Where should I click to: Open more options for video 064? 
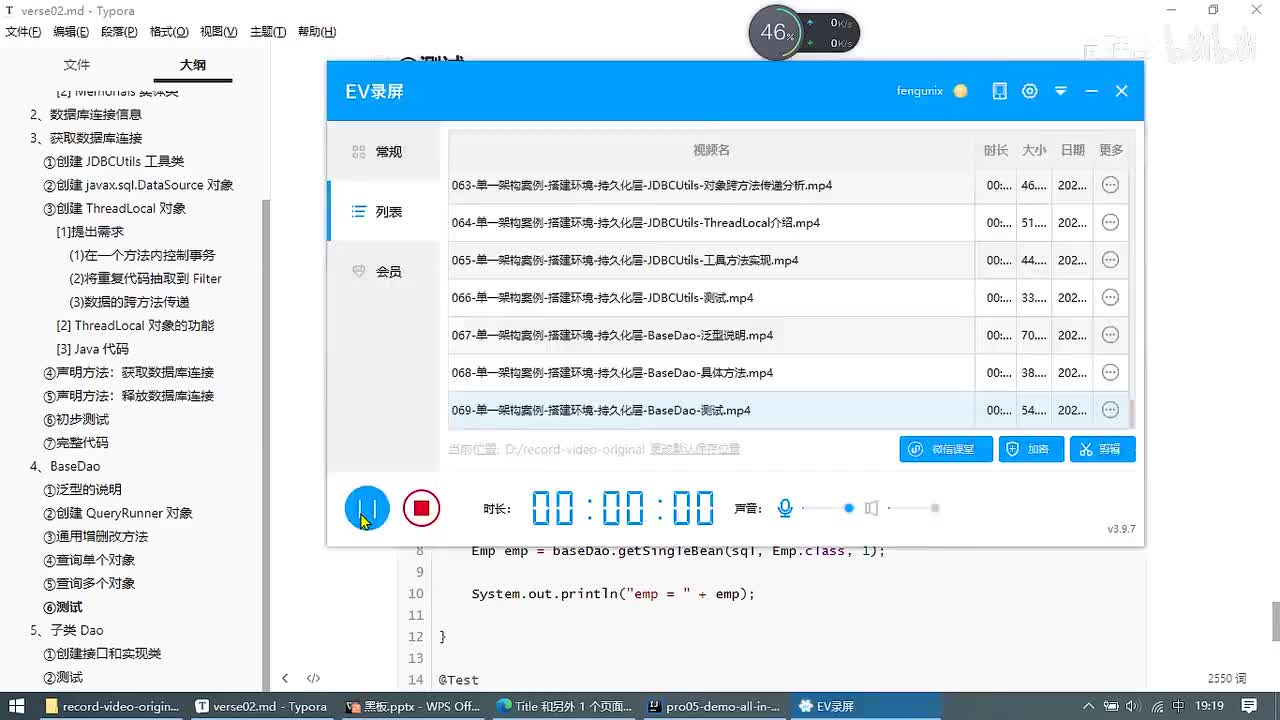tap(1110, 222)
